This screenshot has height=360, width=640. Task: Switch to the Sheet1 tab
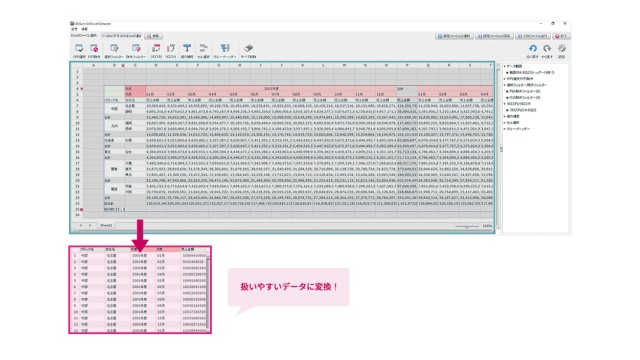click(x=106, y=225)
